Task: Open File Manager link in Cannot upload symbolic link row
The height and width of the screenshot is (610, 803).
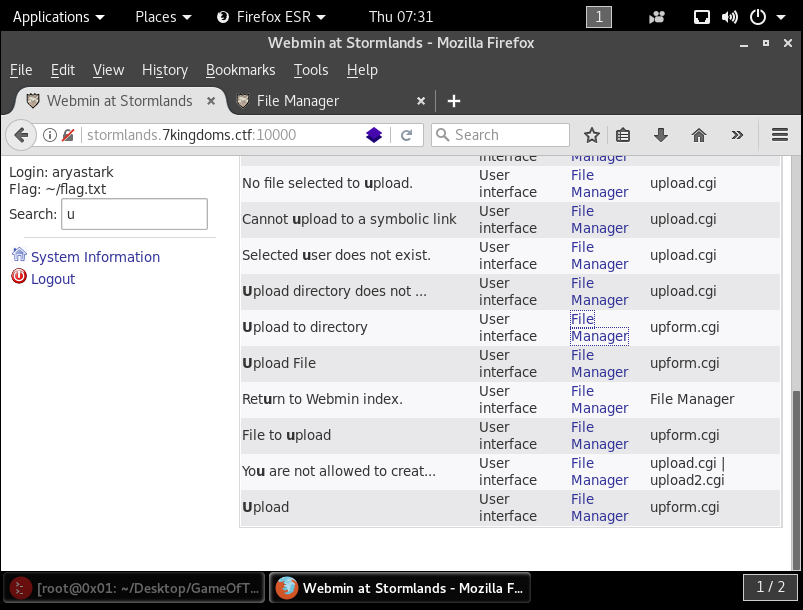Action: point(599,219)
